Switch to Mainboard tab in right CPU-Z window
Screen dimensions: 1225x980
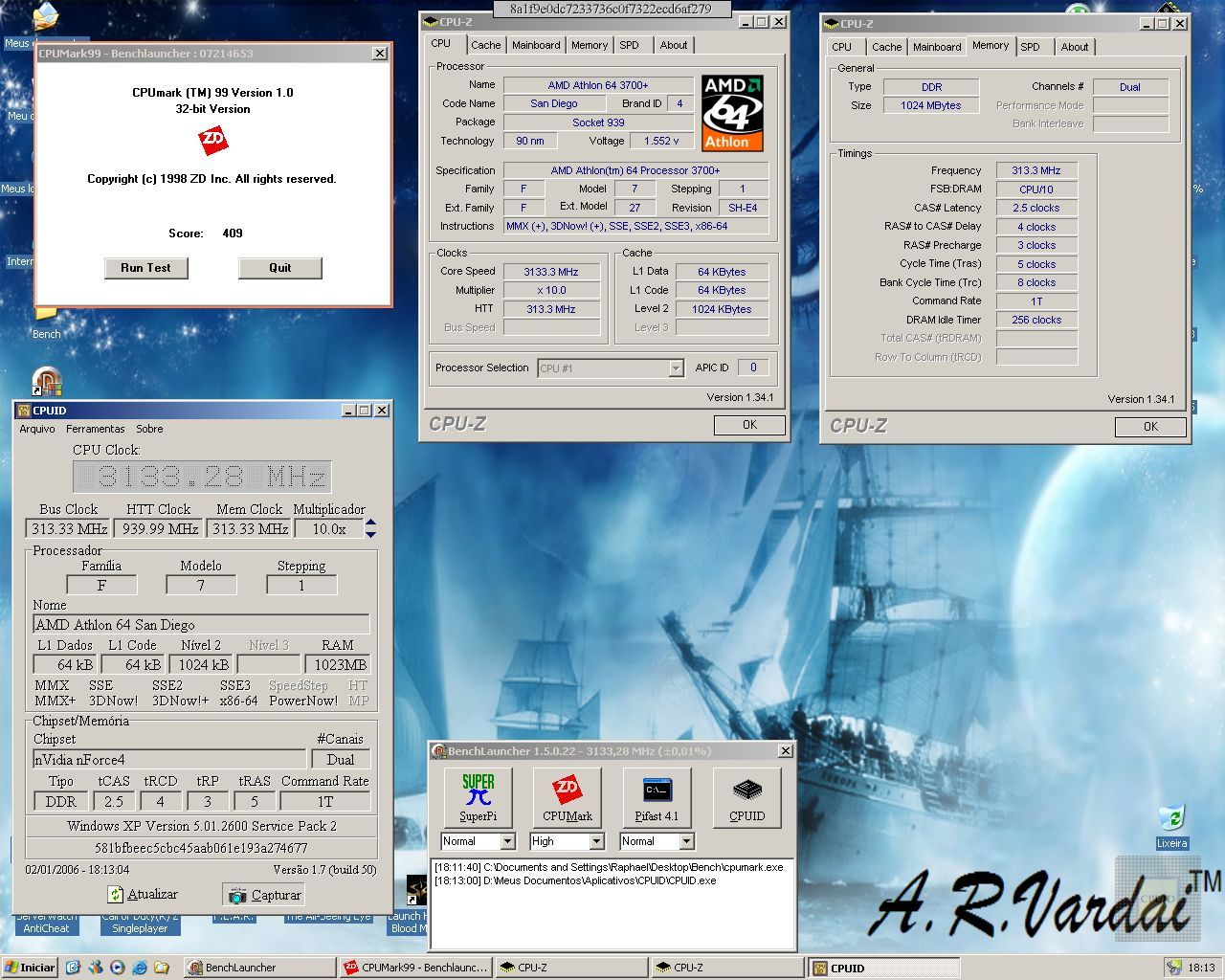click(937, 47)
